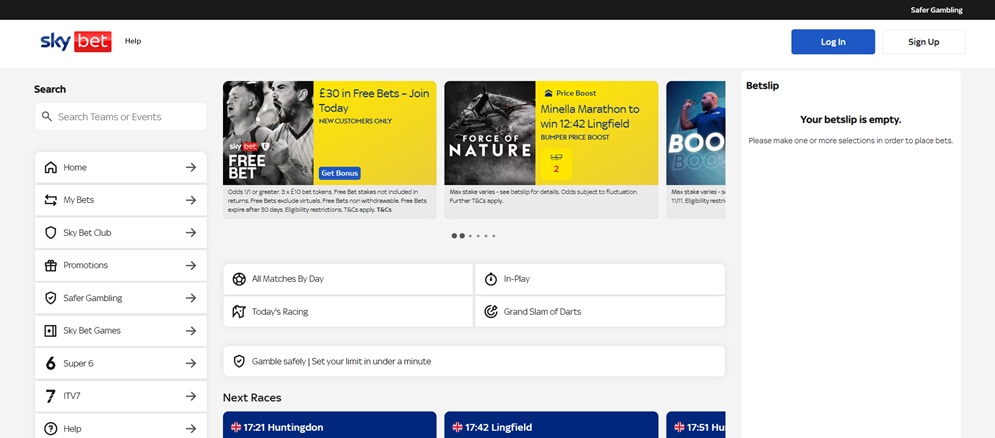
Task: Open Sky Bet Games via its arrow
Action: (x=190, y=331)
